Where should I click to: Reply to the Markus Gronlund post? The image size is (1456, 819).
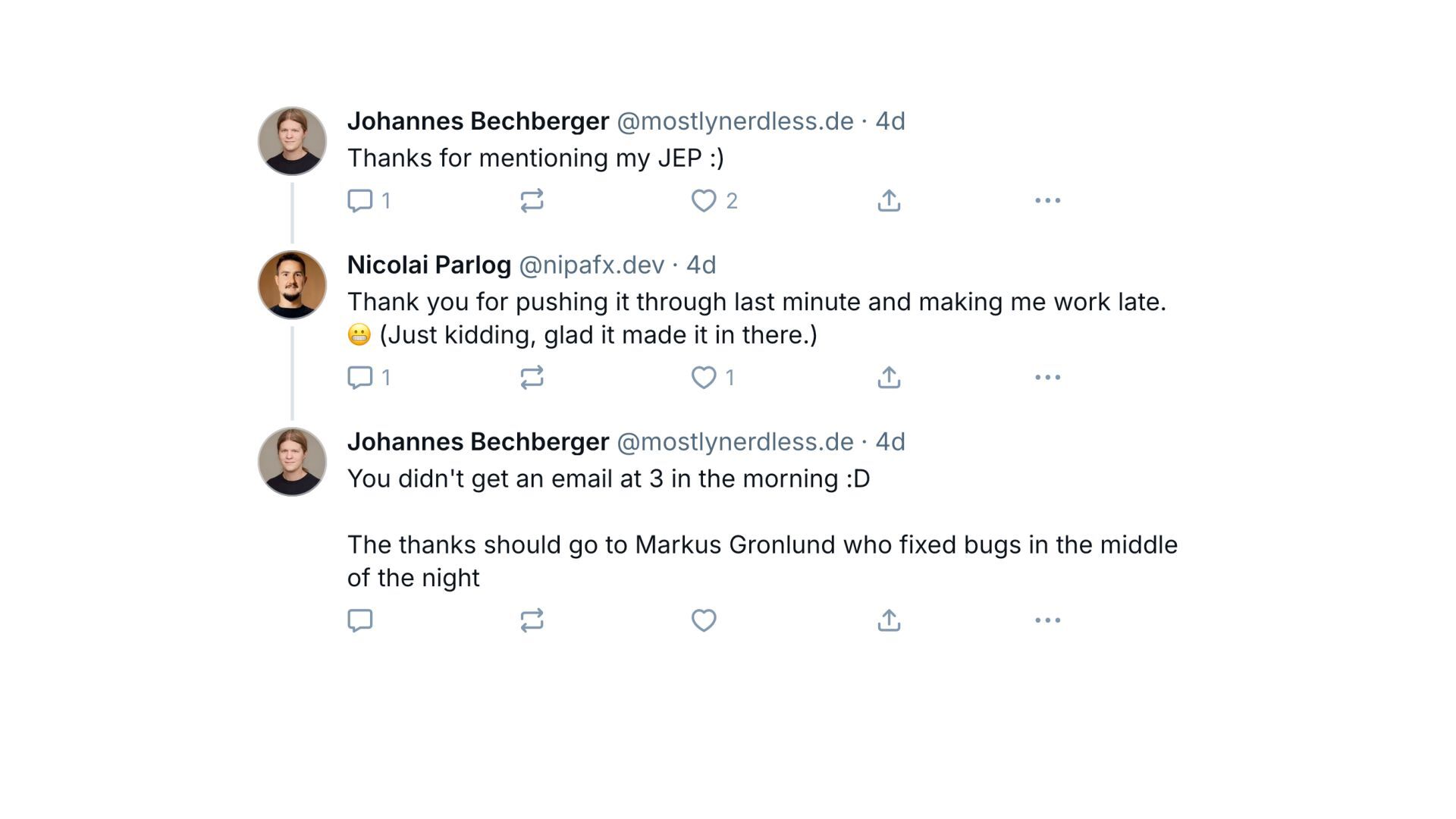tap(360, 620)
